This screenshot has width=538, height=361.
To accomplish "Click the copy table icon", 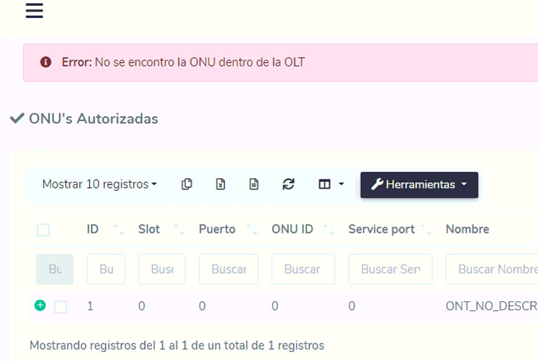I will 187,184.
